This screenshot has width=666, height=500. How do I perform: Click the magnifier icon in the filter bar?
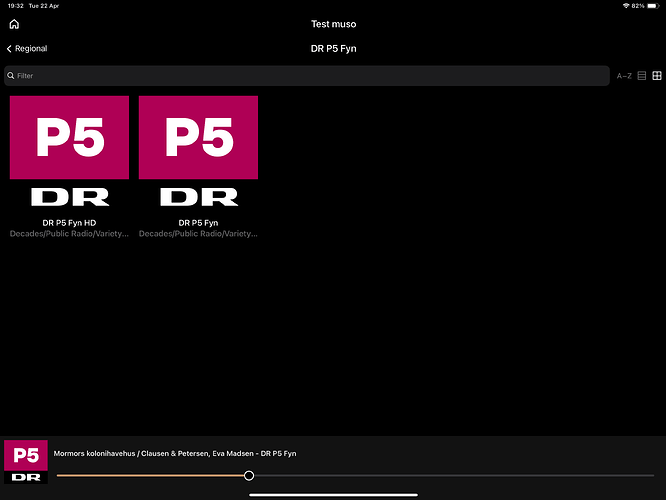pyautogui.click(x=11, y=76)
